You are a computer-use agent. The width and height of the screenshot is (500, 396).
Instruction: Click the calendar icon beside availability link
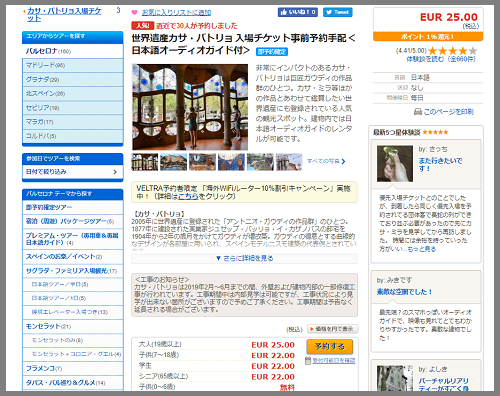click(308, 360)
